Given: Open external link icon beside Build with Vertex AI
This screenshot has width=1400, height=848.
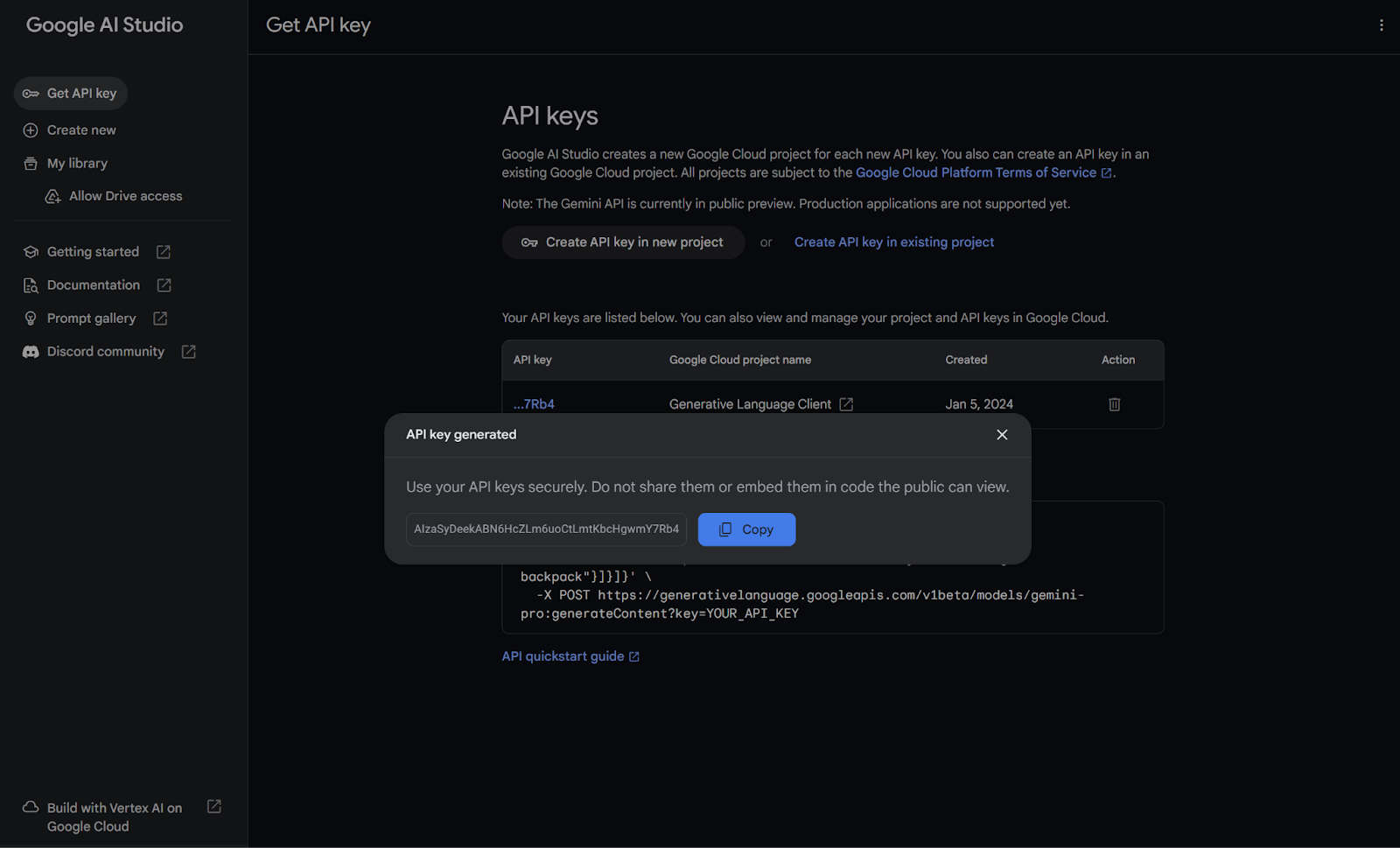Looking at the screenshot, I should click(214, 807).
